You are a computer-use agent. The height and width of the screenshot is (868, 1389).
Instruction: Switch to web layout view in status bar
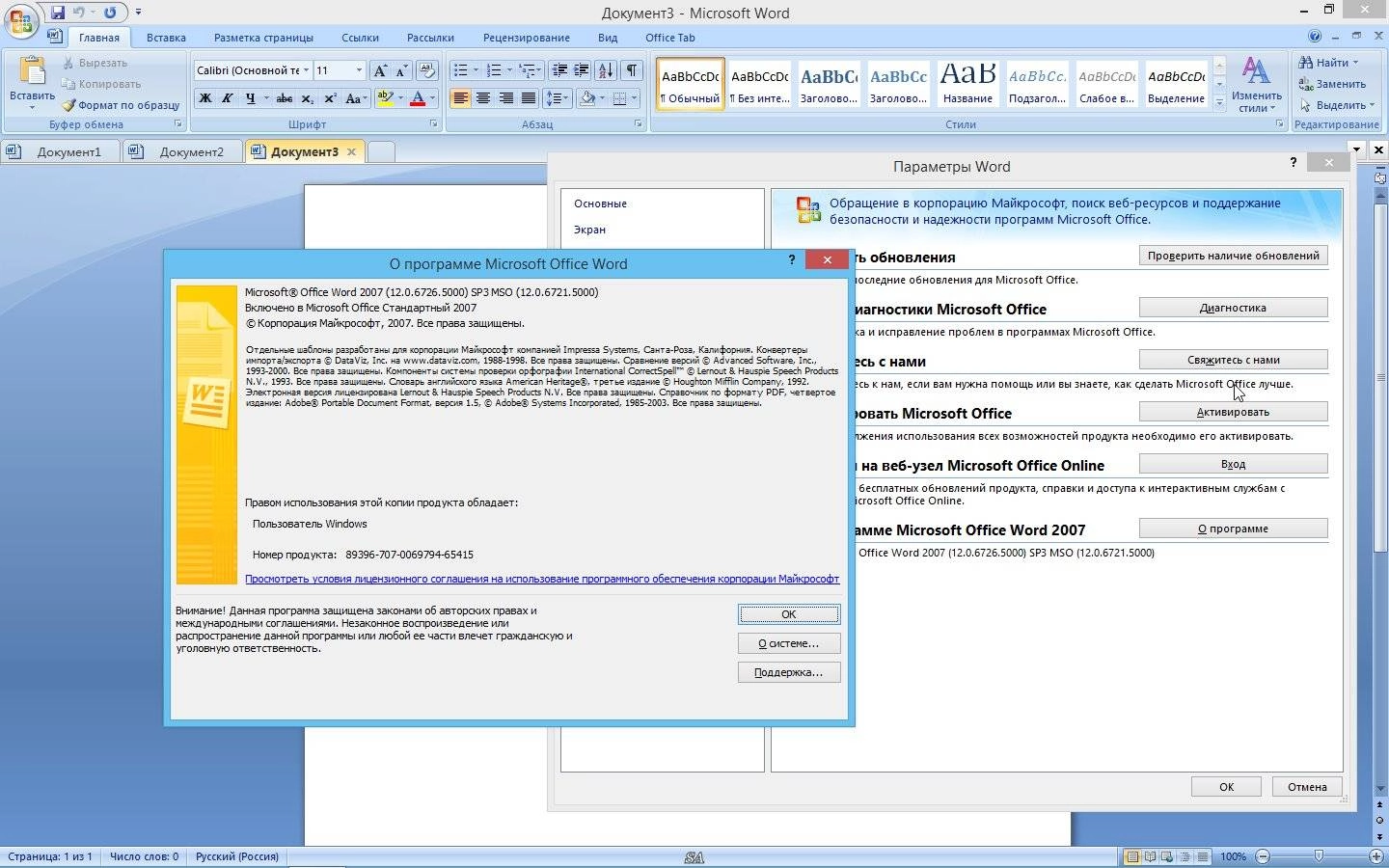point(1167,856)
